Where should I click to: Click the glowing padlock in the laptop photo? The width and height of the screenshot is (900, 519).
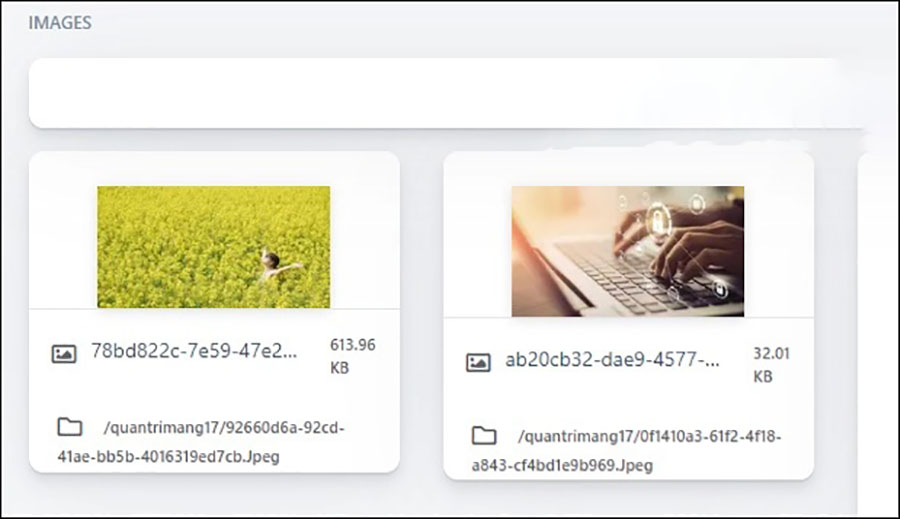pos(658,220)
